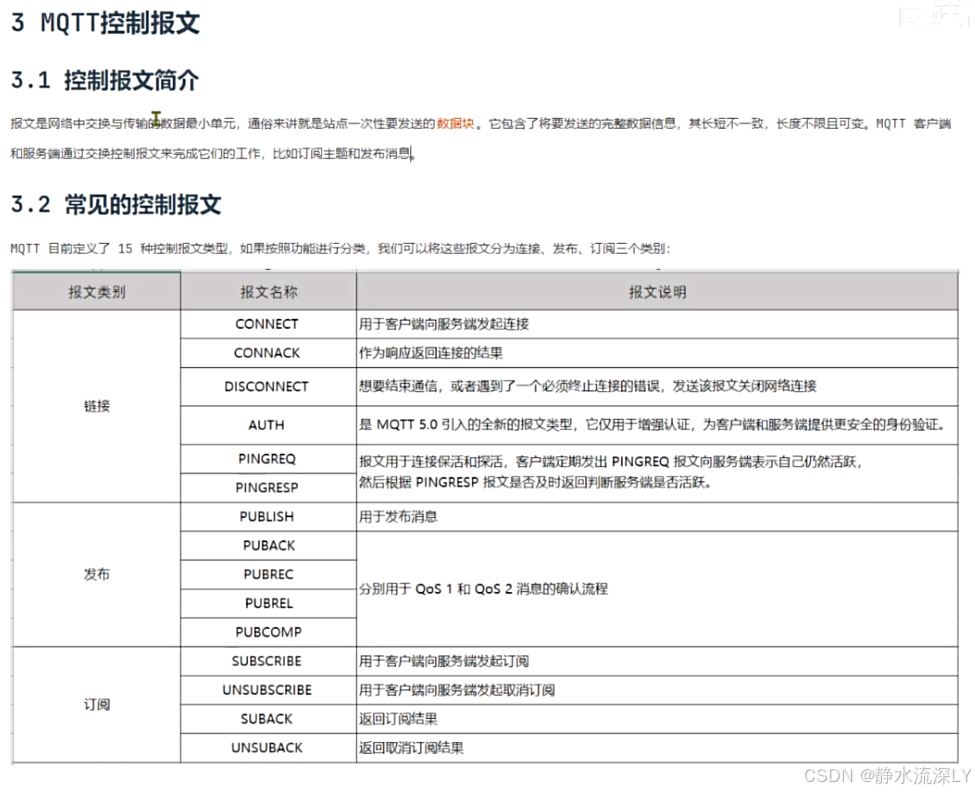975x793 pixels.
Task: Click the 报文名称 column header
Action: (x=269, y=292)
